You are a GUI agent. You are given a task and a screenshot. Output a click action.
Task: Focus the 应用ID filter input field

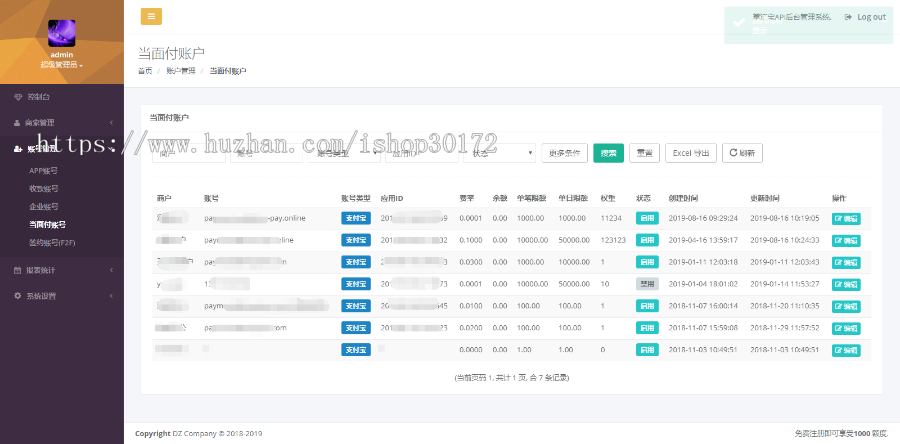tap(422, 153)
